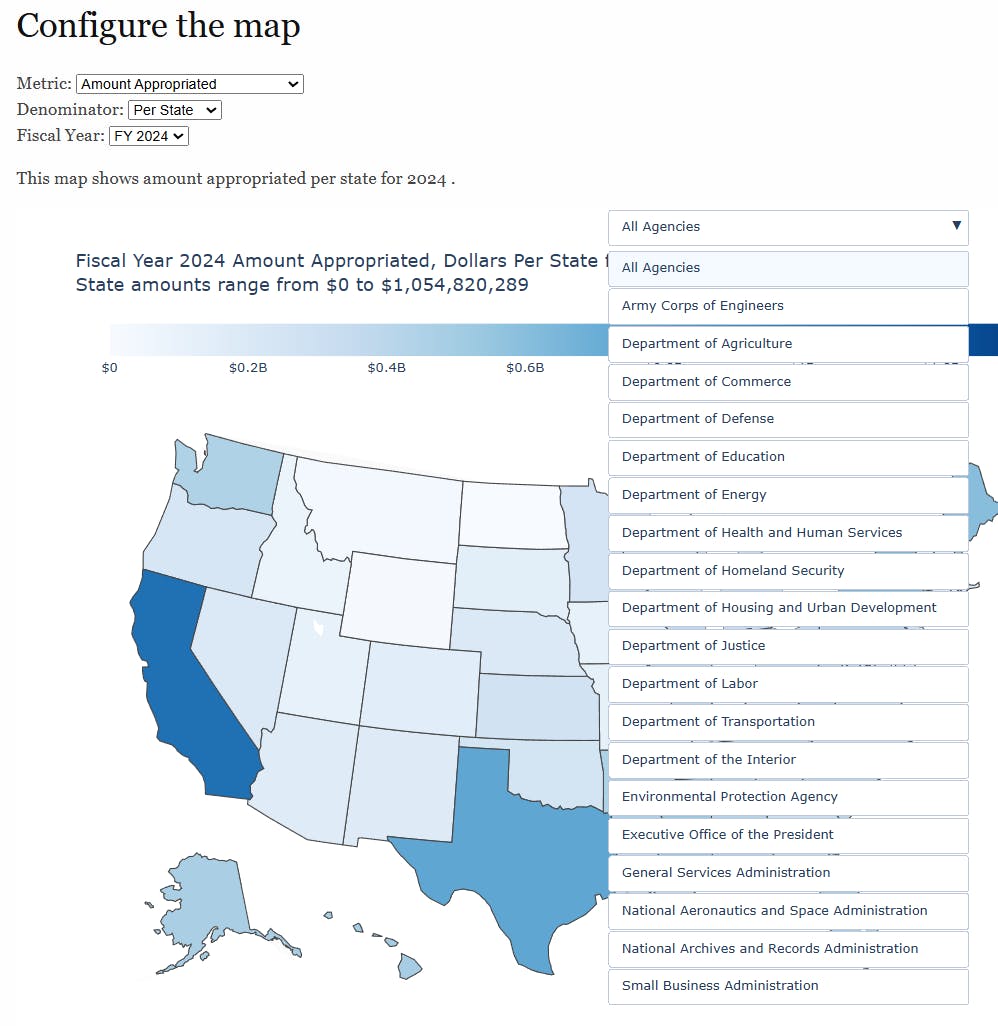The image size is (998, 1026).
Task: Click the agency selector's dropdown arrow
Action: click(955, 227)
